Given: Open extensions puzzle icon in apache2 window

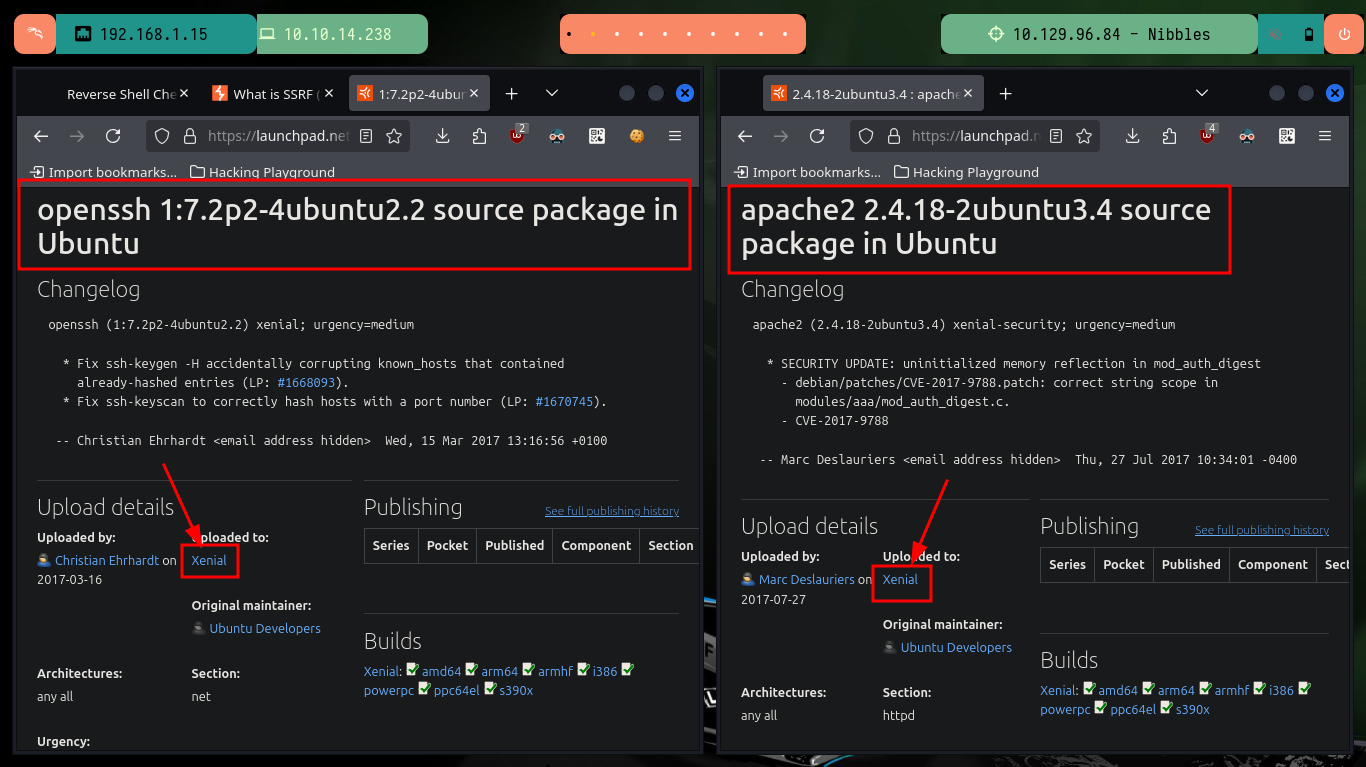Looking at the screenshot, I should 1169,136.
